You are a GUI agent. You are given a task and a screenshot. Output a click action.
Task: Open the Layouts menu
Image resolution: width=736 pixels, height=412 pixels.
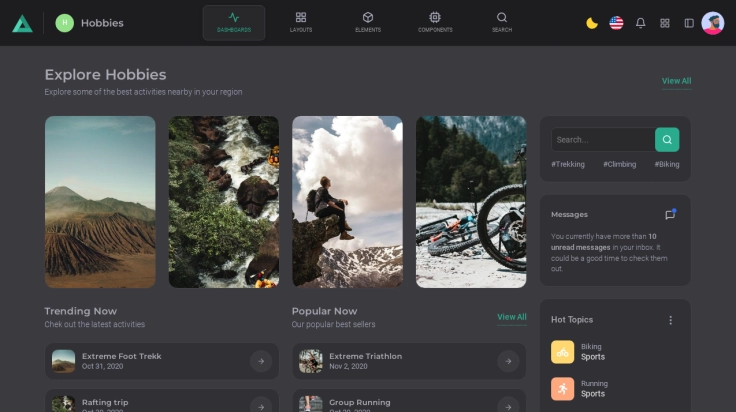click(301, 22)
